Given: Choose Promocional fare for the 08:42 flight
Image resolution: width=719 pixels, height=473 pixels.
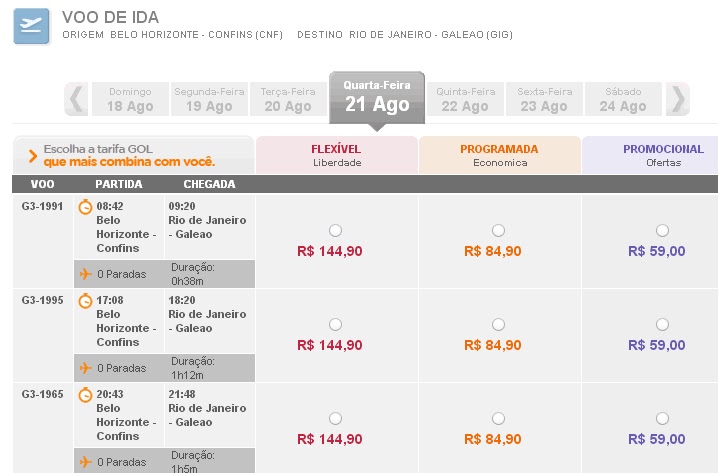Looking at the screenshot, I should click(x=661, y=230).
